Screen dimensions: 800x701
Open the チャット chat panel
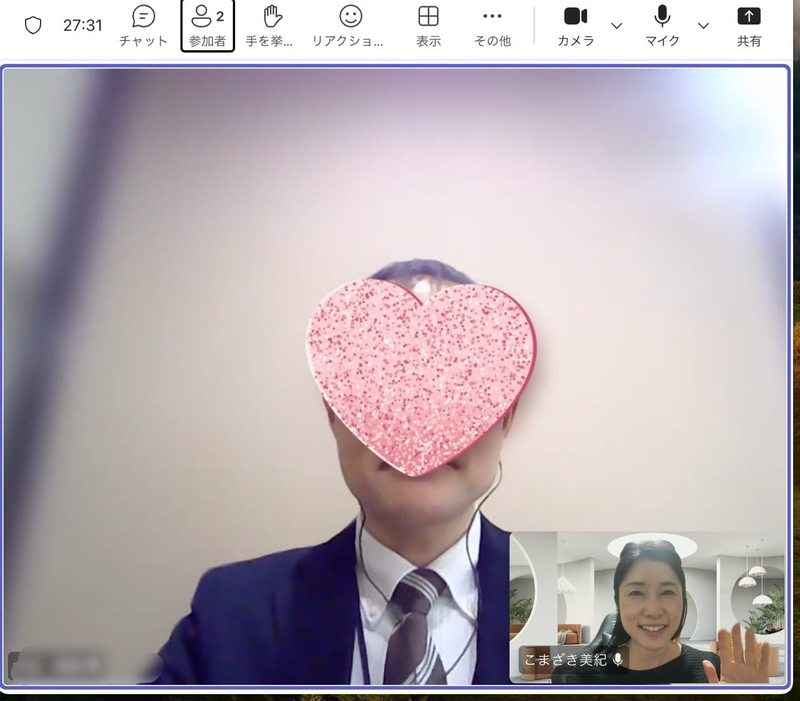143,25
